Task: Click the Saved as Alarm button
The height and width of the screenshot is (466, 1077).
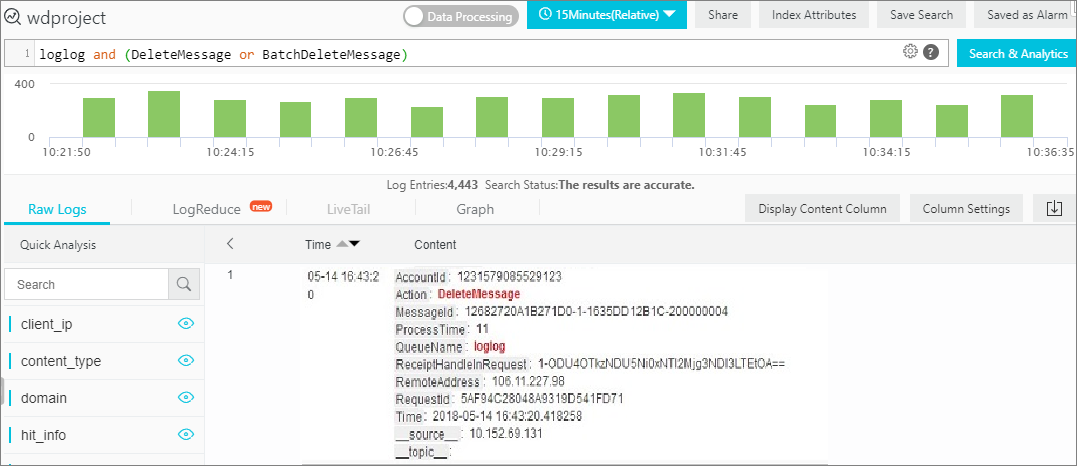Action: 1027,14
